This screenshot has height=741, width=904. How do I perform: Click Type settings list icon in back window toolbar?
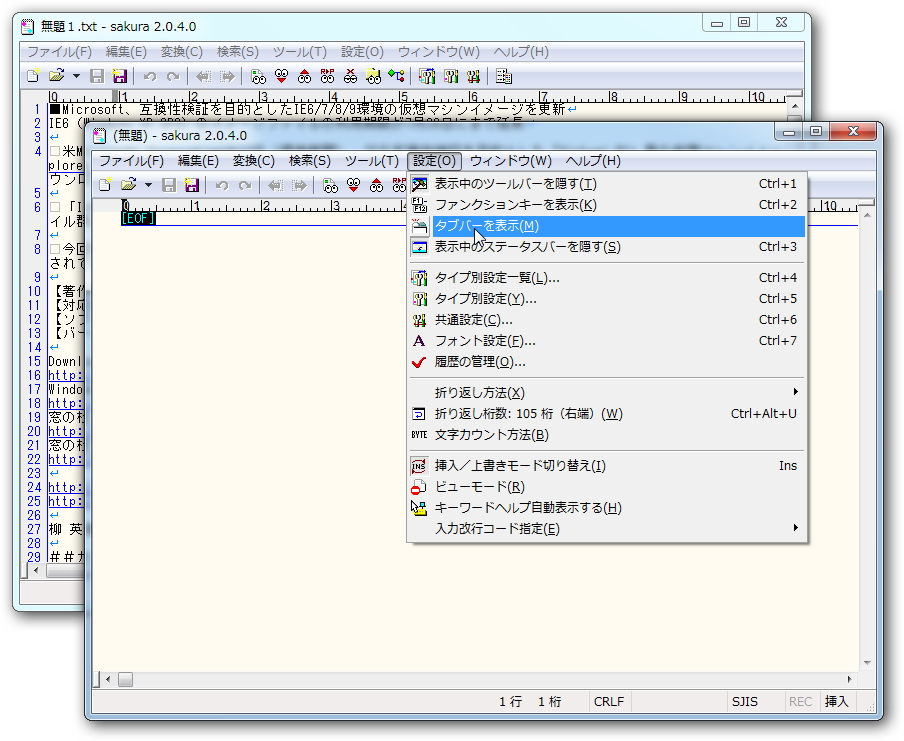click(427, 76)
